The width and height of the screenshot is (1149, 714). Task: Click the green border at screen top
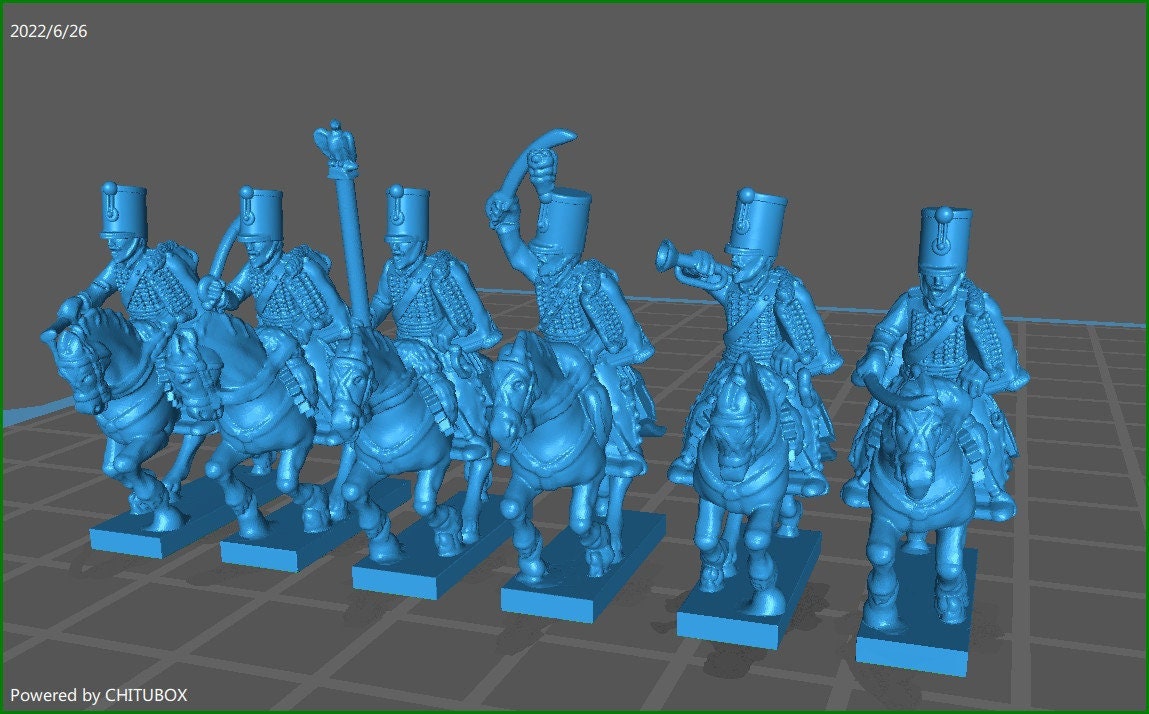pyautogui.click(x=575, y=3)
